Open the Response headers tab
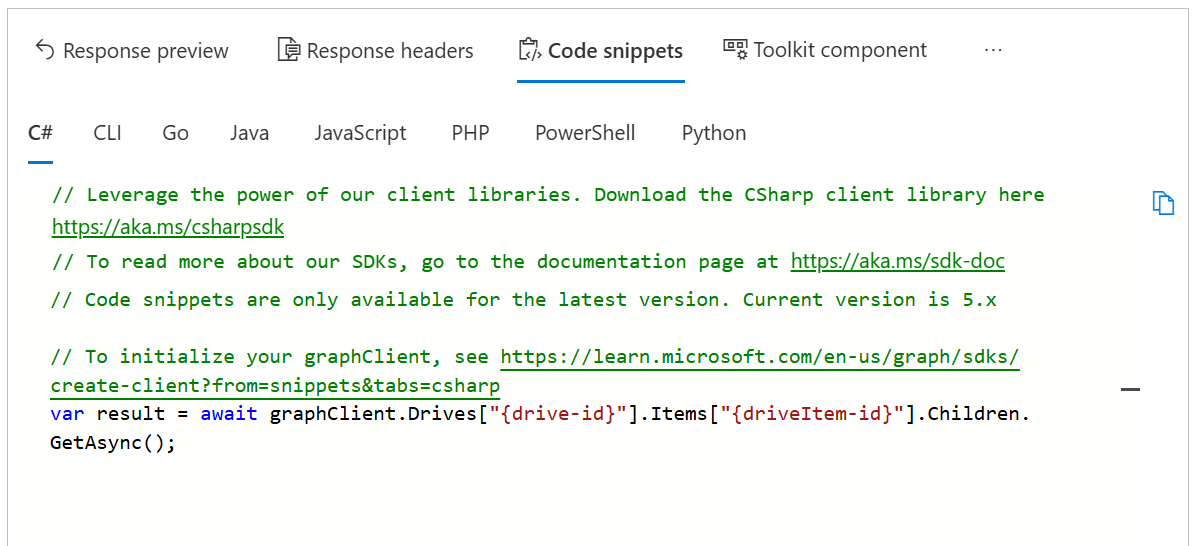 (x=390, y=51)
